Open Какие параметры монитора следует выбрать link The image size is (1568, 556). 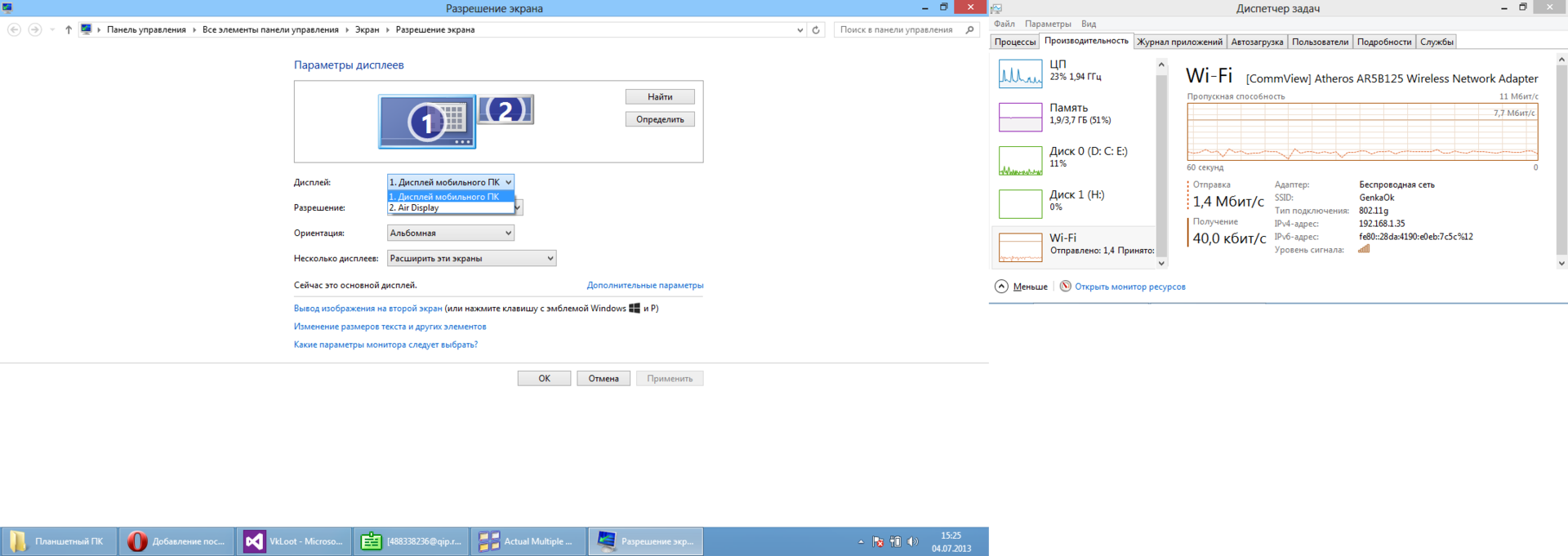coord(385,345)
